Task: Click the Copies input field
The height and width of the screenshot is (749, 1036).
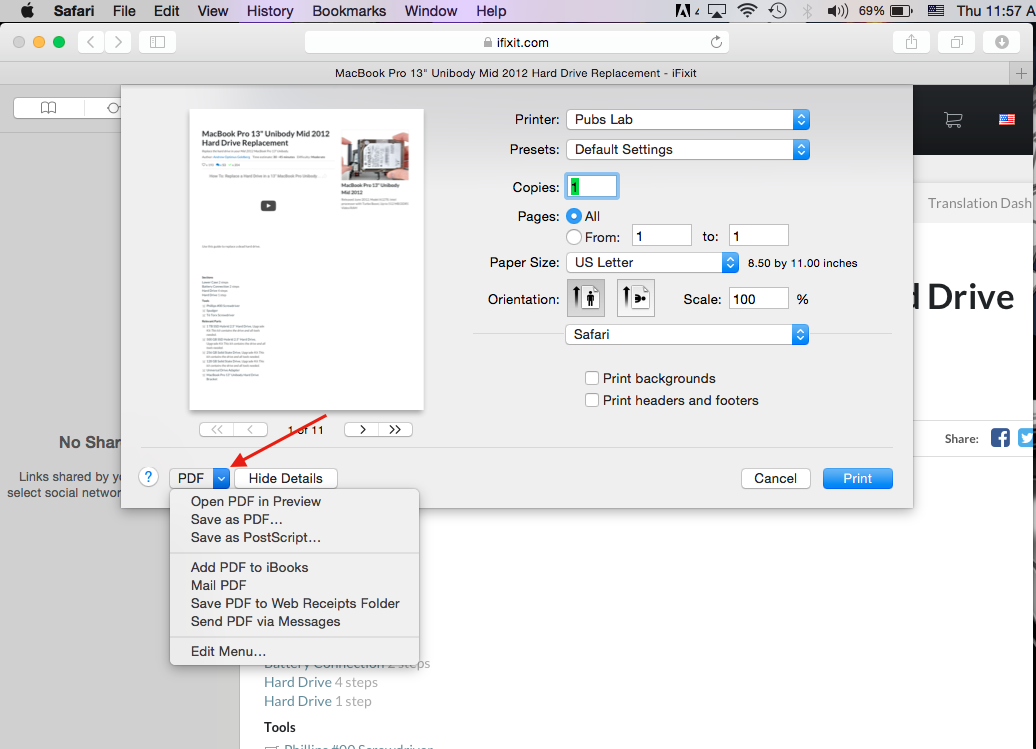Action: 592,187
